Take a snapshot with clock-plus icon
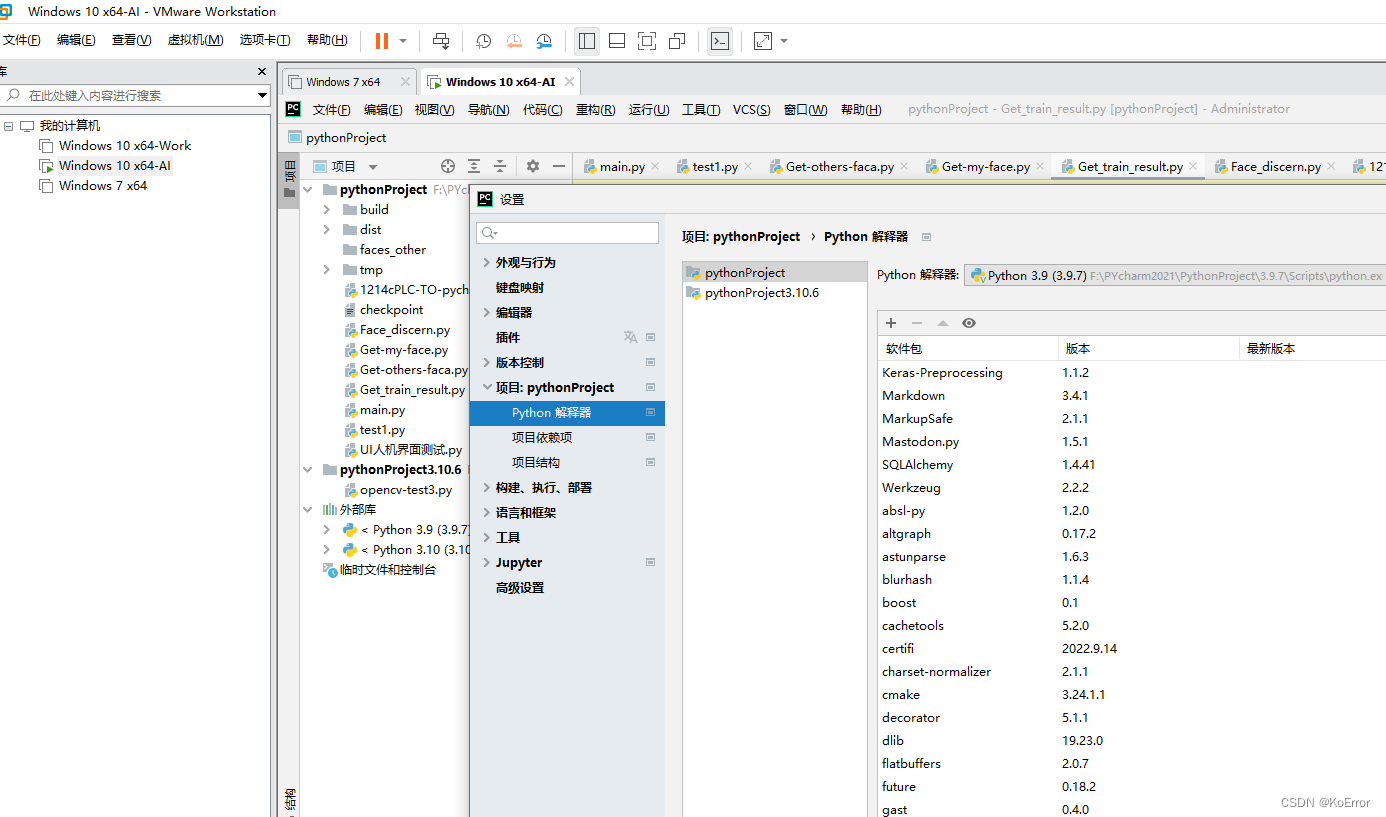 tap(484, 41)
